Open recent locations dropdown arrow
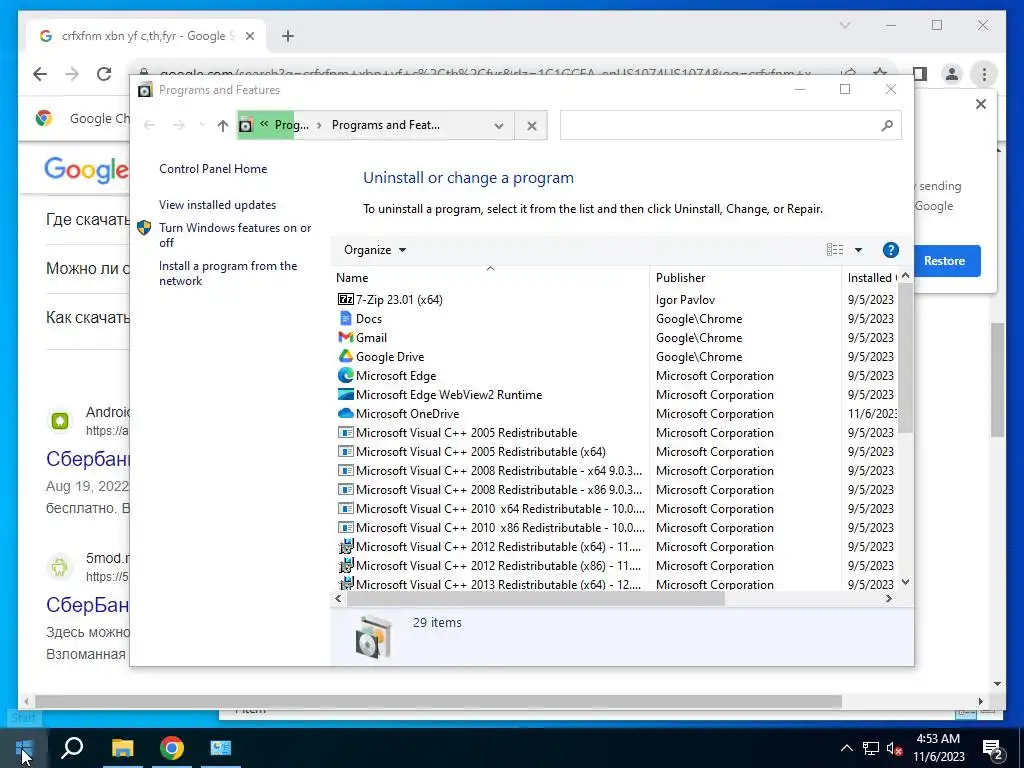 (202, 125)
